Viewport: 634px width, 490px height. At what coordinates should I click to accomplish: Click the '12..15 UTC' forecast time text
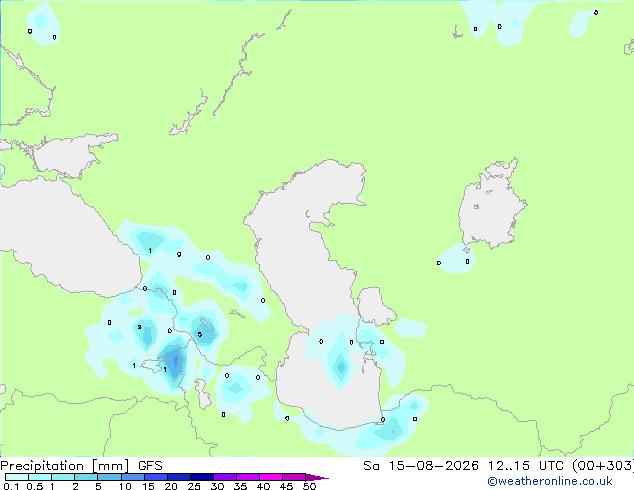(x=525, y=466)
